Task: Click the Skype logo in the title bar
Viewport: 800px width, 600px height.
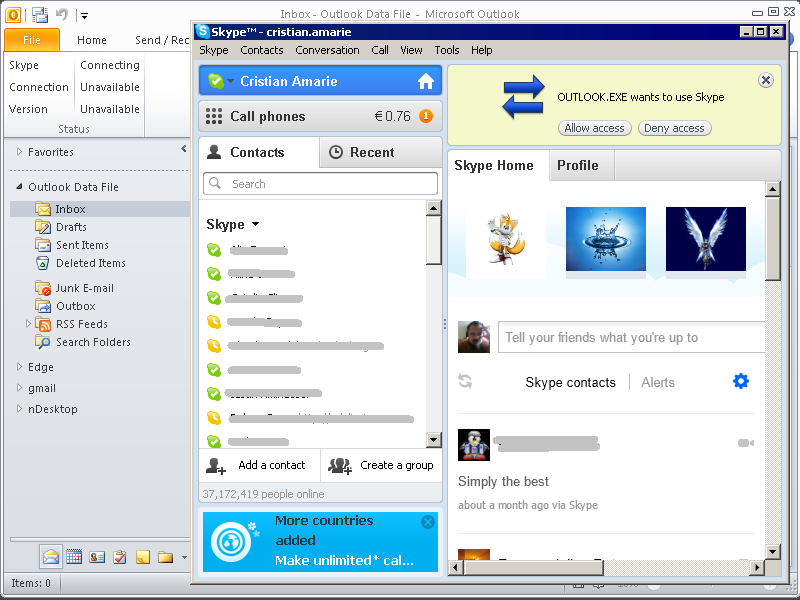Action: point(203,32)
